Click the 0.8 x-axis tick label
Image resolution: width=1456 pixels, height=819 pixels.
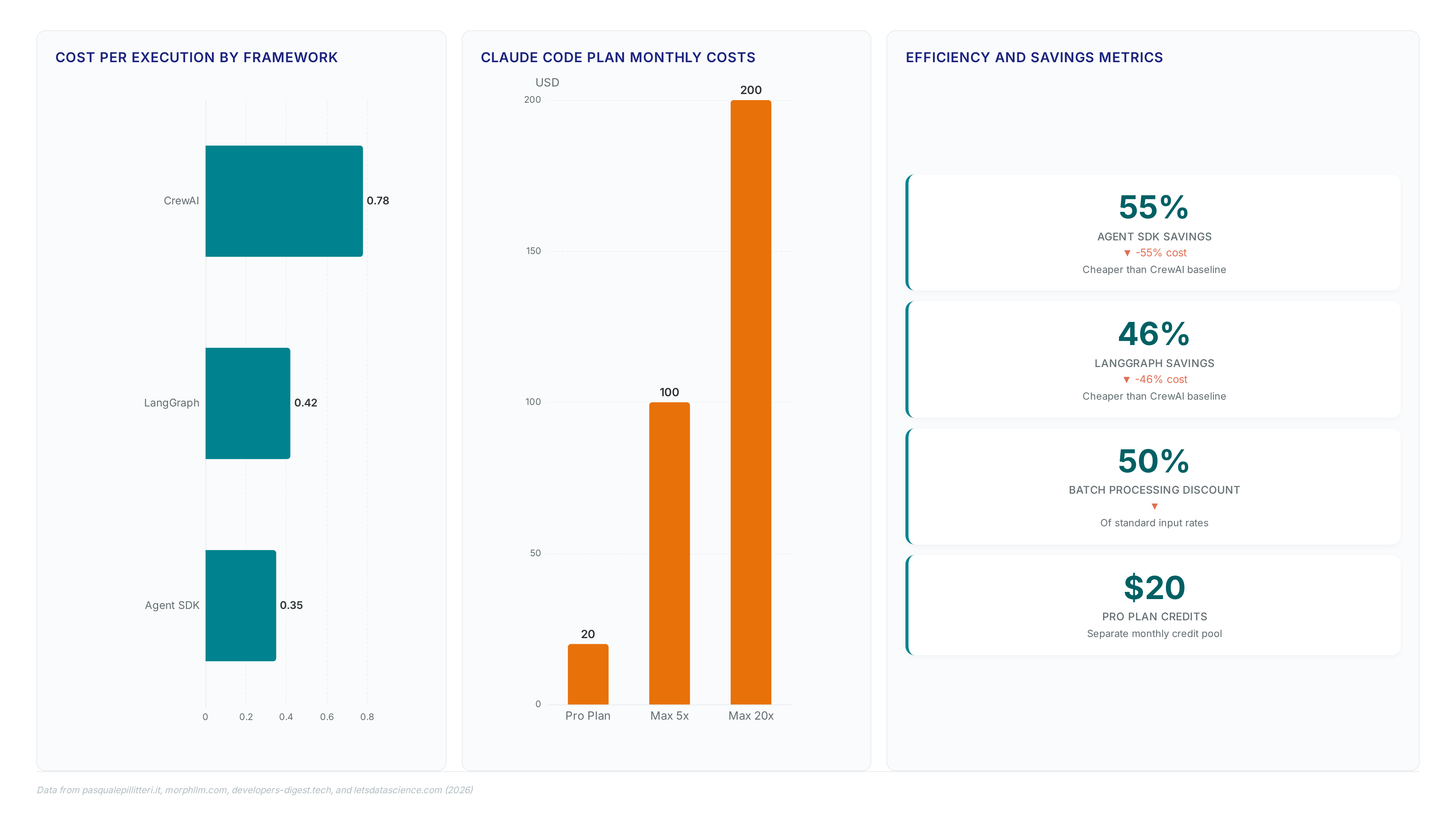point(367,717)
